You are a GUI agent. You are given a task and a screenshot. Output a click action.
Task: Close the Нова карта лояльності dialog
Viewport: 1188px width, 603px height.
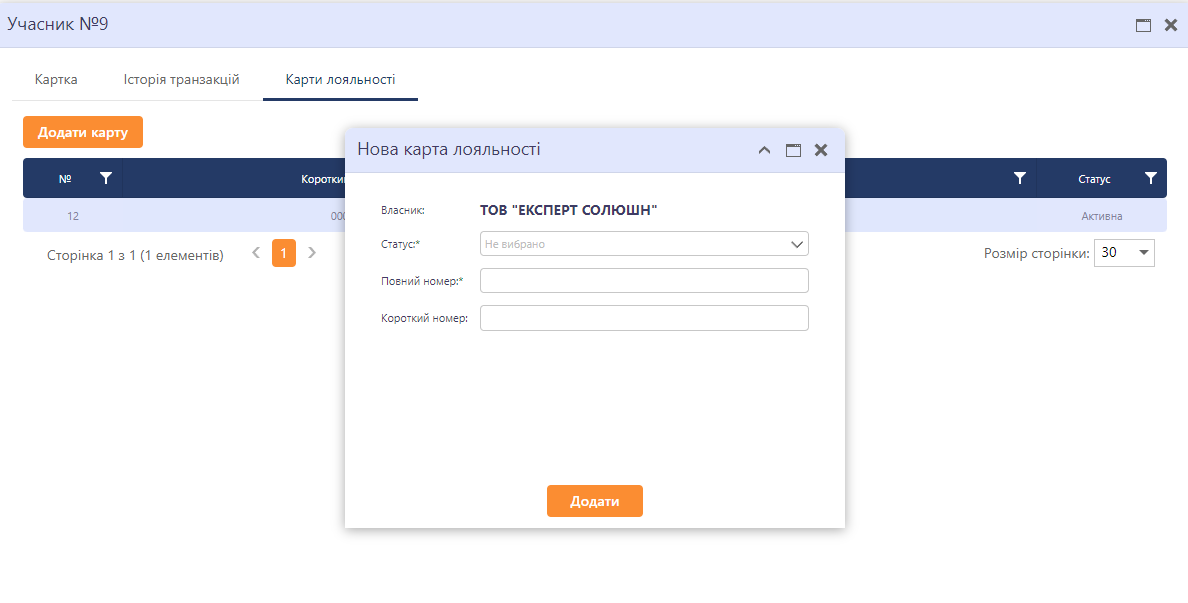point(821,150)
